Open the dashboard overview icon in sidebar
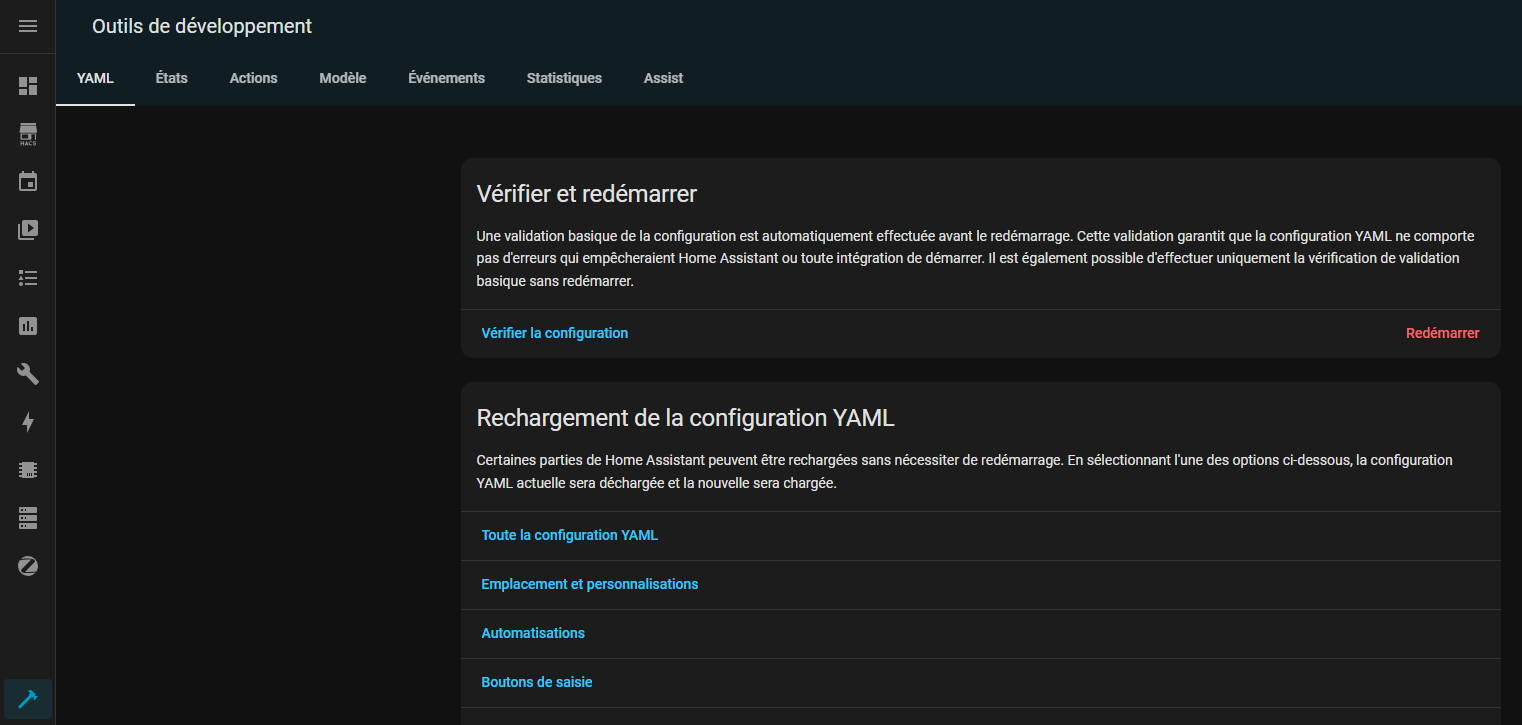This screenshot has width=1522, height=725. pyautogui.click(x=28, y=86)
